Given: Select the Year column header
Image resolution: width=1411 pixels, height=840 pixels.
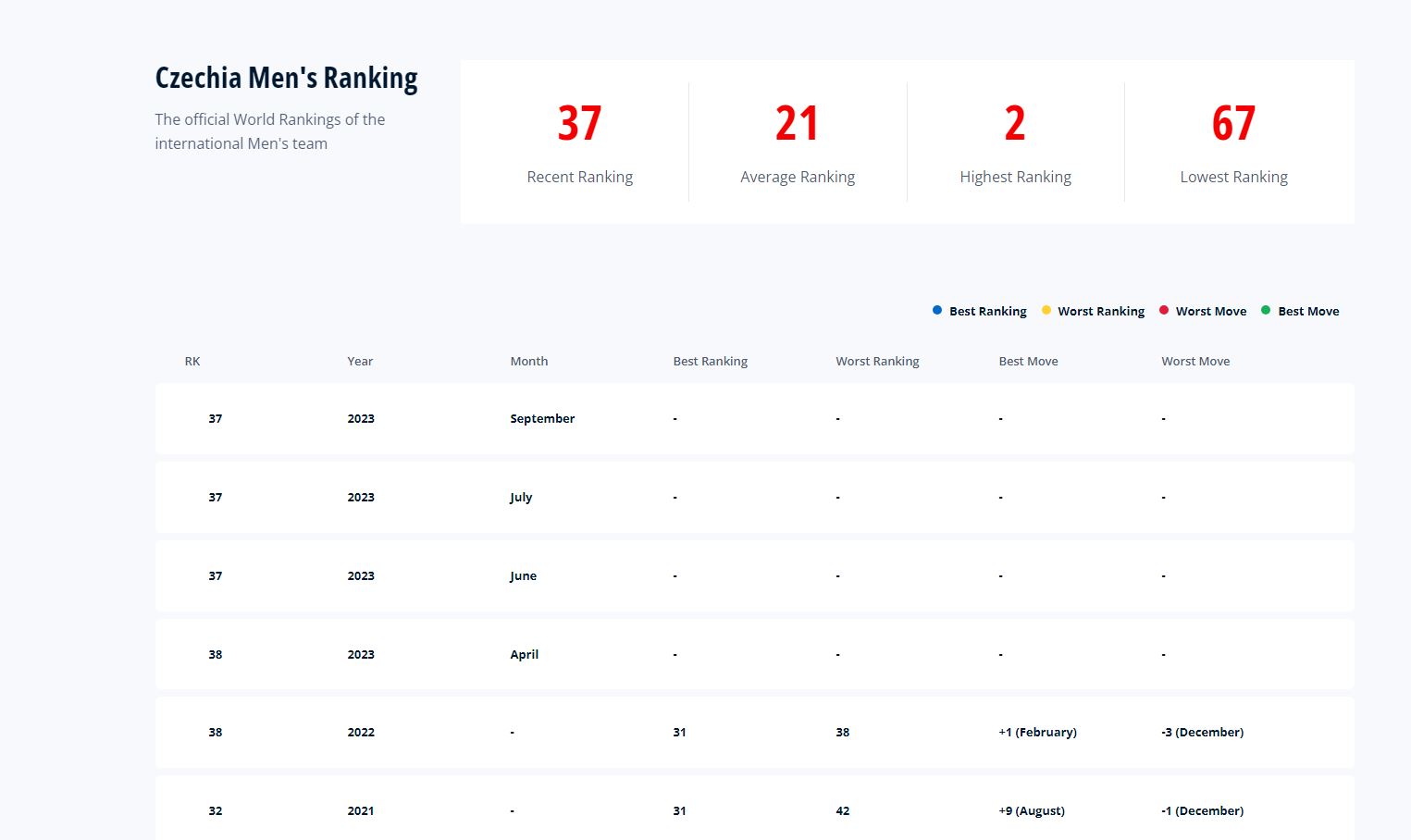Looking at the screenshot, I should click(360, 362).
